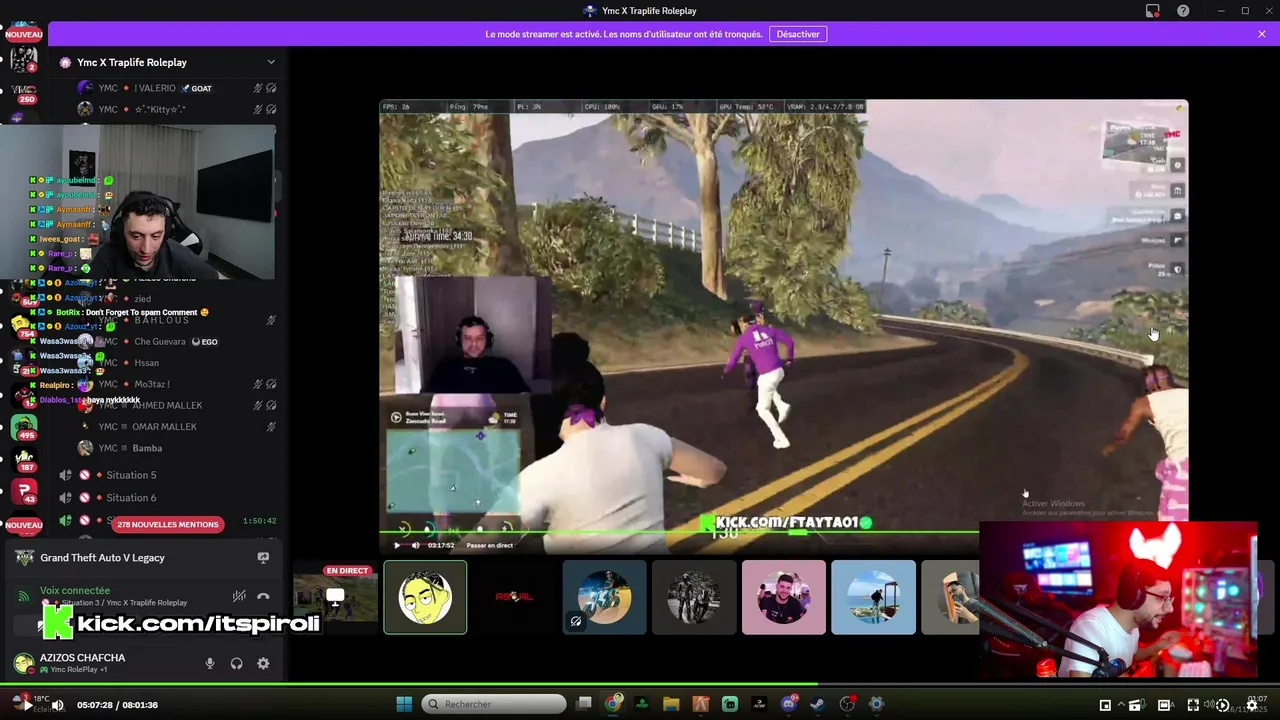Enter fullscreen on the video player
1280x720 pixels.
1193,705
